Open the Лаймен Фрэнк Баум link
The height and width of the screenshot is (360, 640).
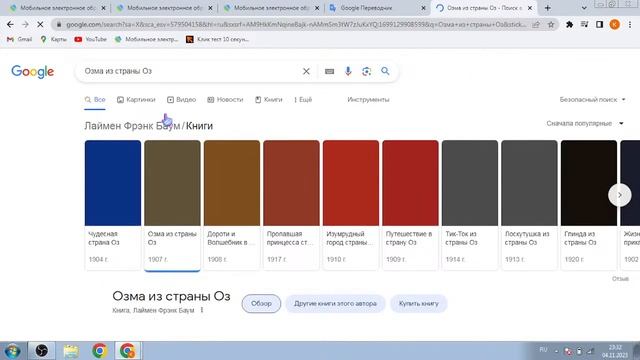132,126
